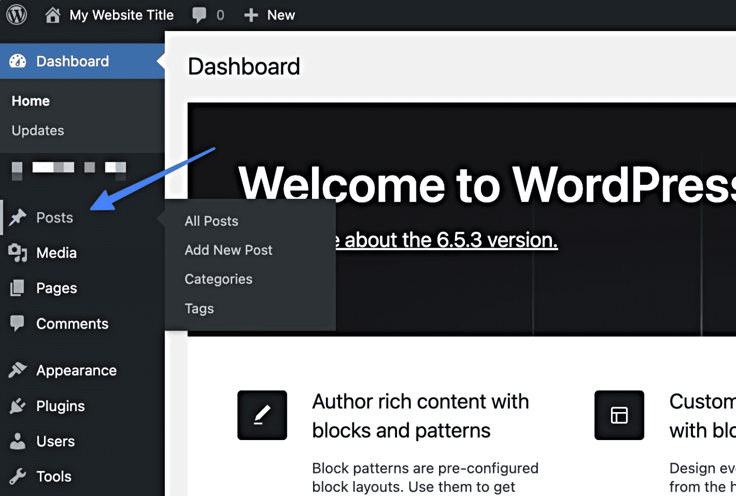Click the pencil edit icon tile
Image resolution: width=736 pixels, height=496 pixels.
coord(262,415)
